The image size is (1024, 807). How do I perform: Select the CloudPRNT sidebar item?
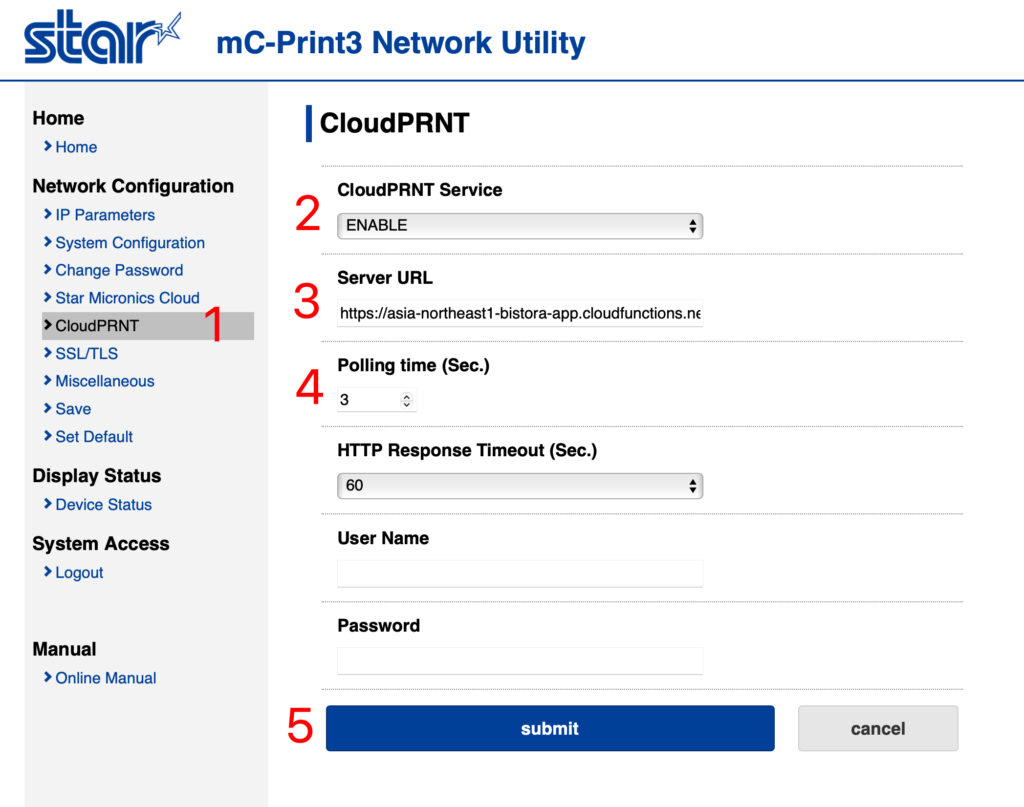click(97, 326)
